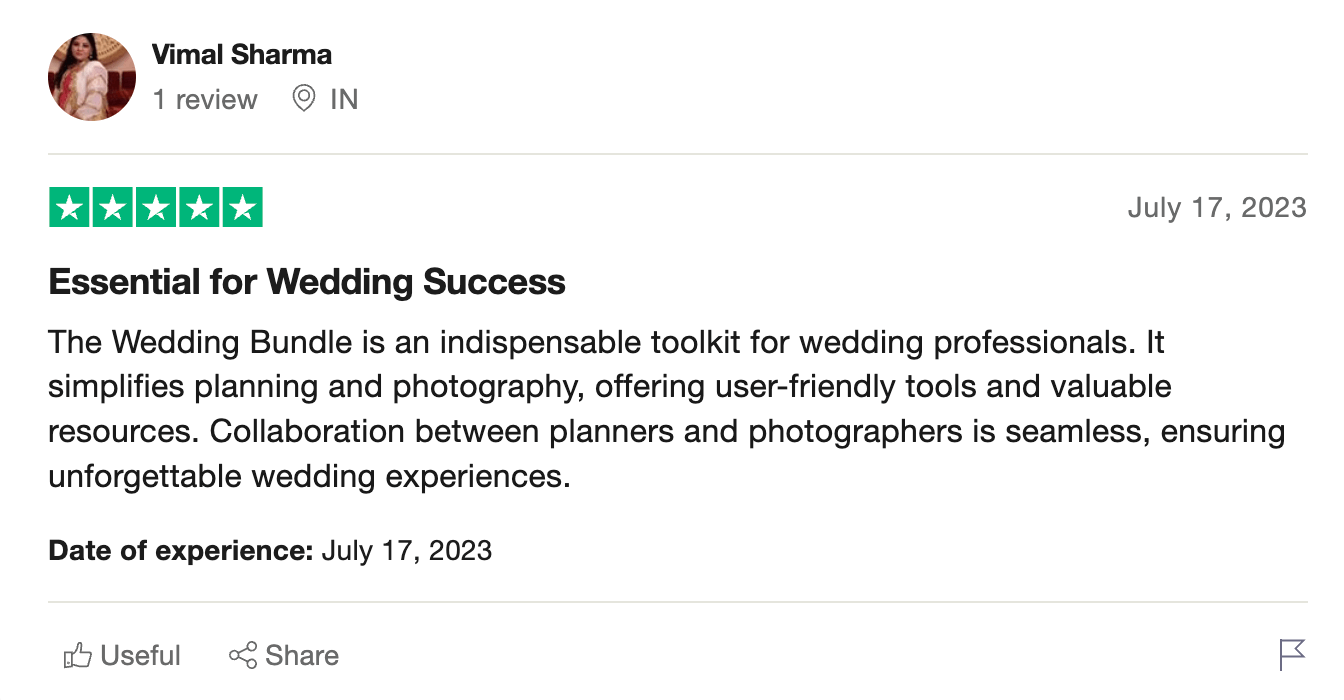
Task: Open the "Essential for Wedding Success" review title
Action: (307, 282)
